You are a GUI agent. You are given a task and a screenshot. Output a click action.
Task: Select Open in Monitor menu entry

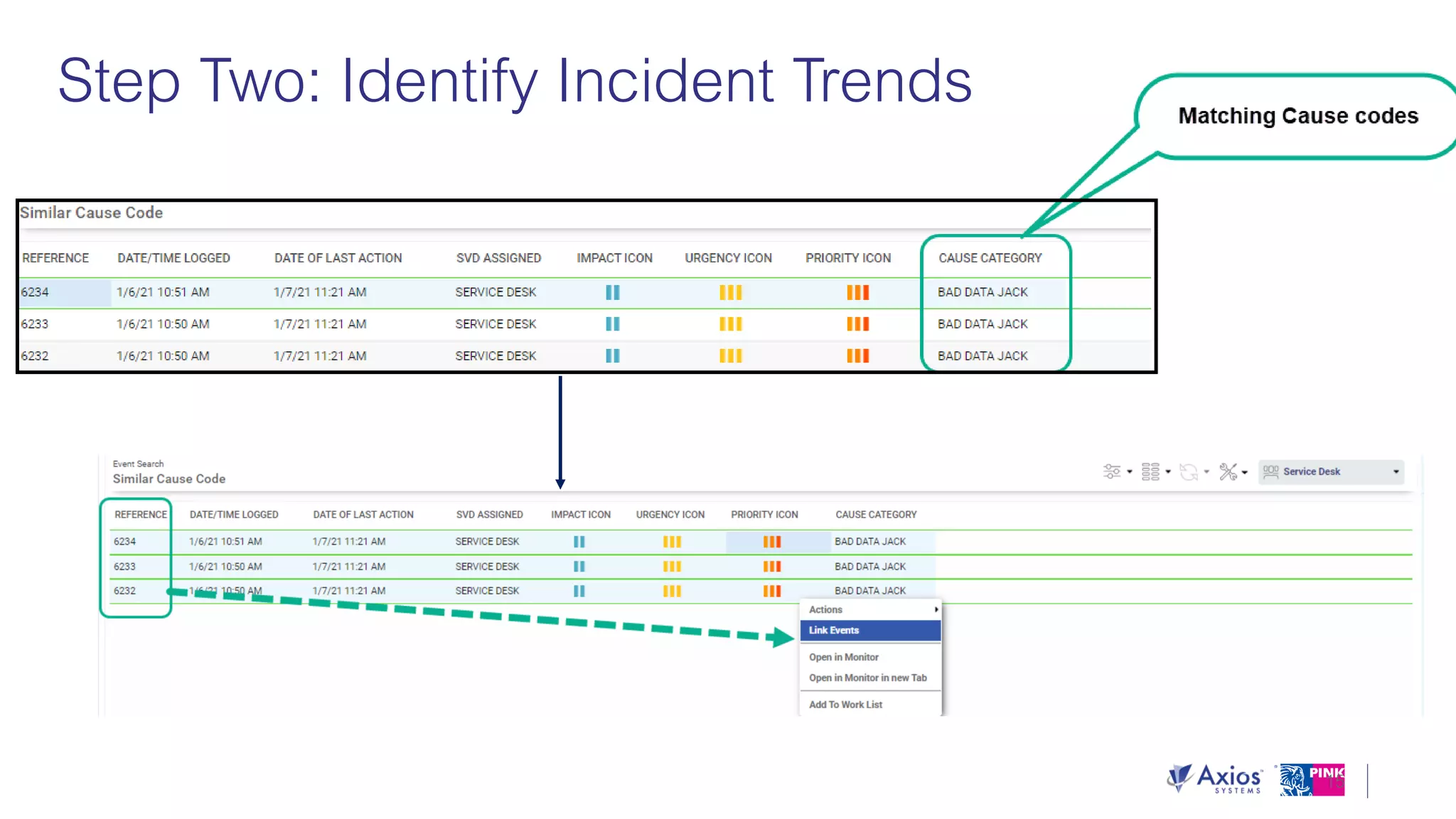click(843, 657)
